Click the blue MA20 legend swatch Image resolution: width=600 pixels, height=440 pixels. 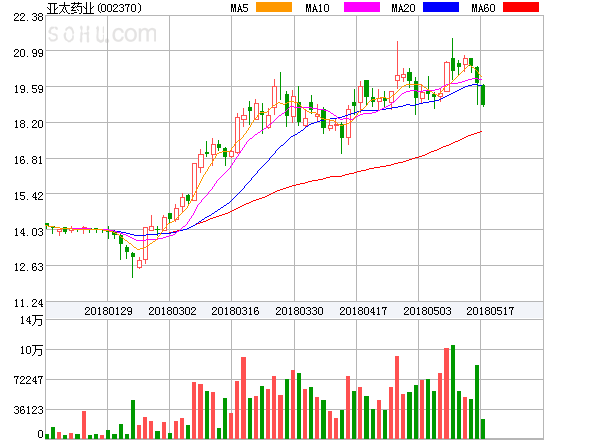coord(441,7)
